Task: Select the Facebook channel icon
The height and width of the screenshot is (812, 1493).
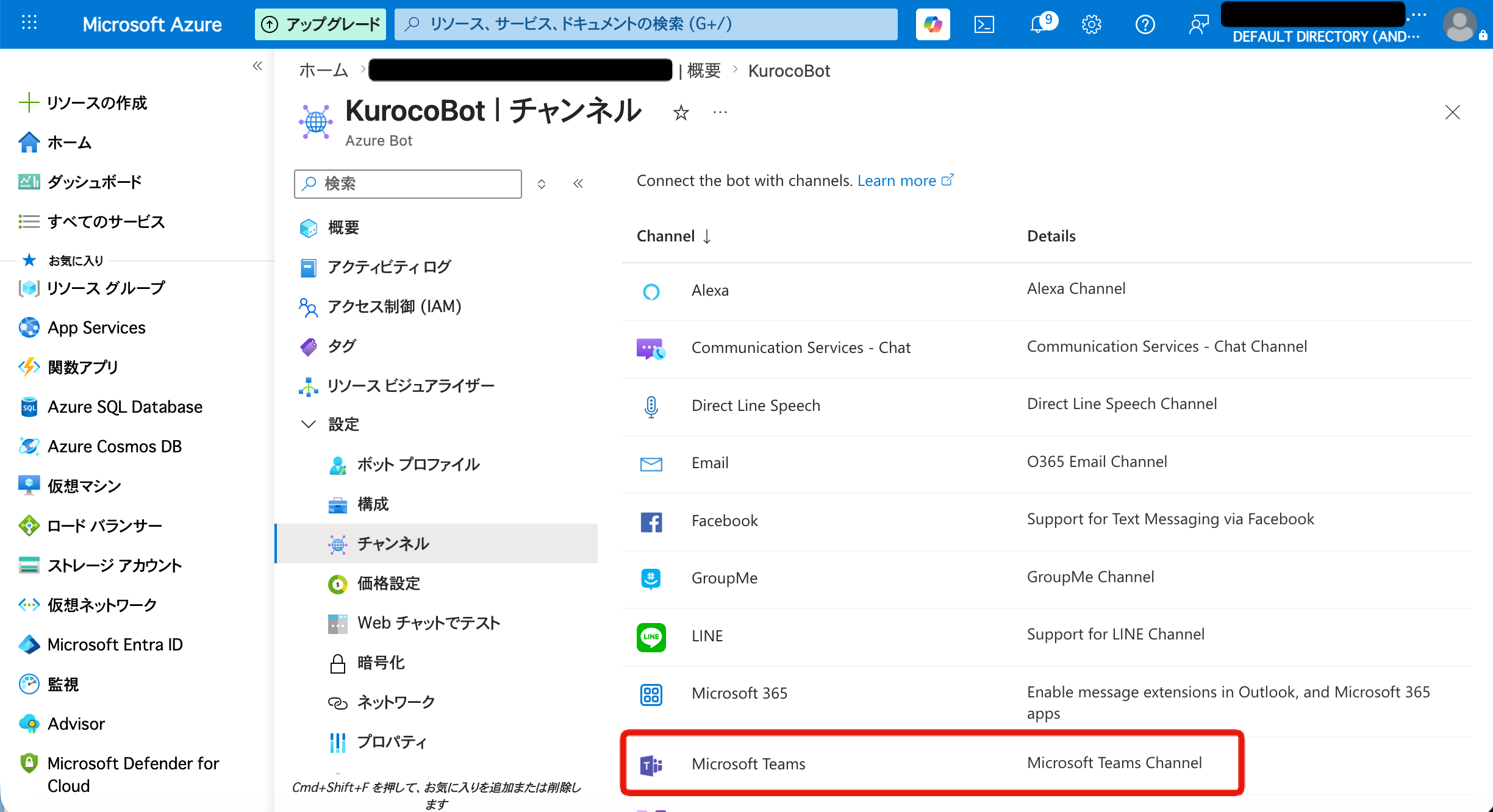Action: click(651, 522)
